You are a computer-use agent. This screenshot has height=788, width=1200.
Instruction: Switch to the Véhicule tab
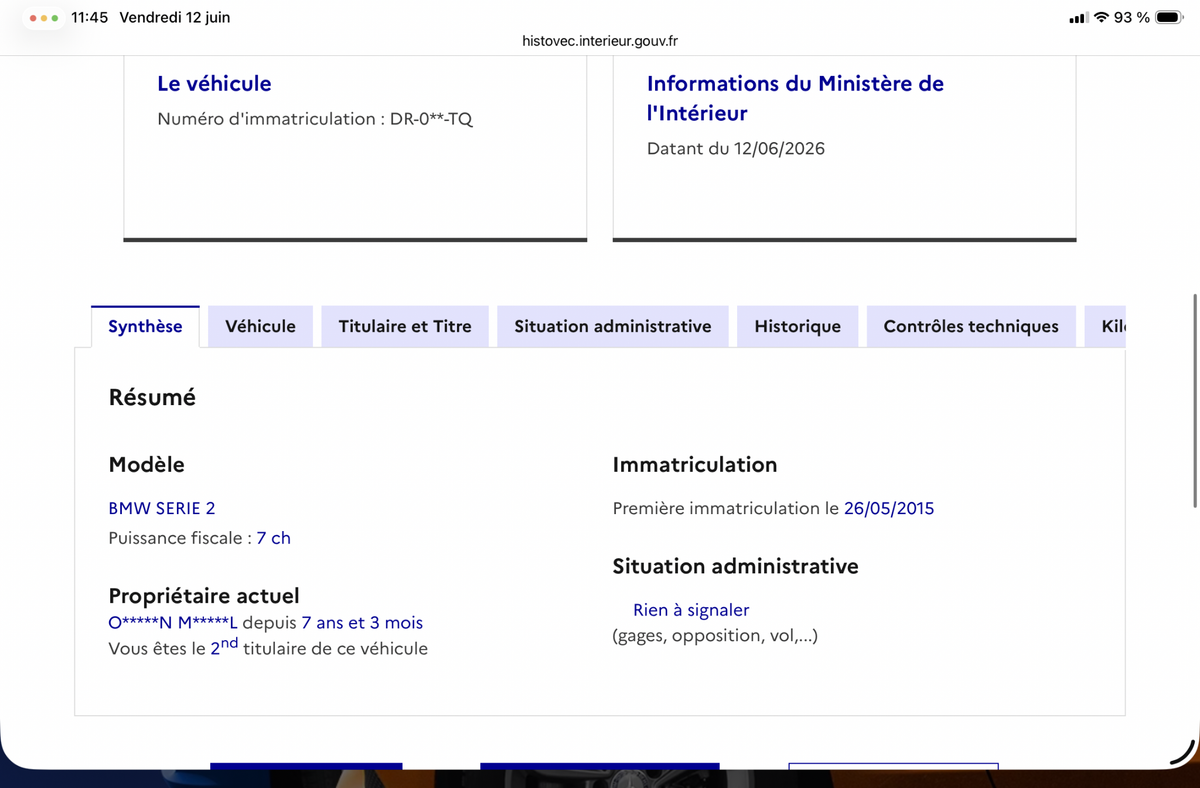pyautogui.click(x=260, y=326)
